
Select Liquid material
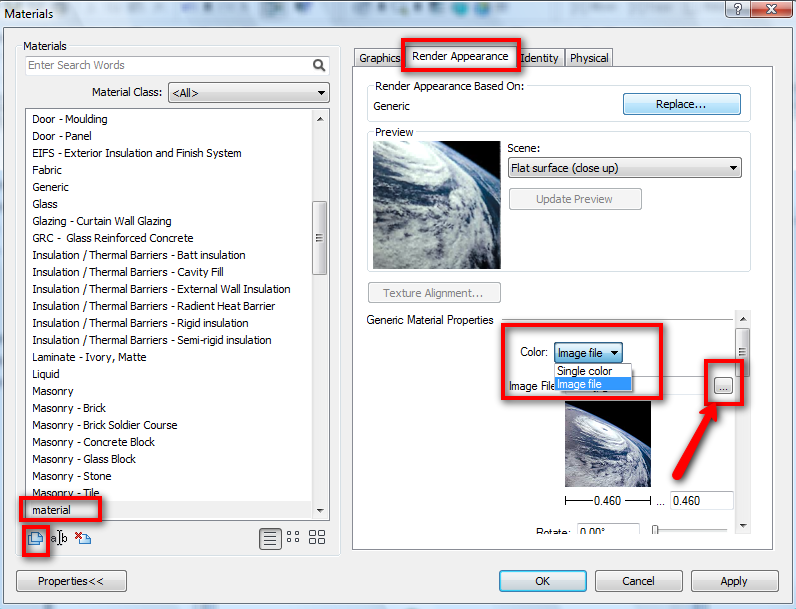(x=46, y=374)
